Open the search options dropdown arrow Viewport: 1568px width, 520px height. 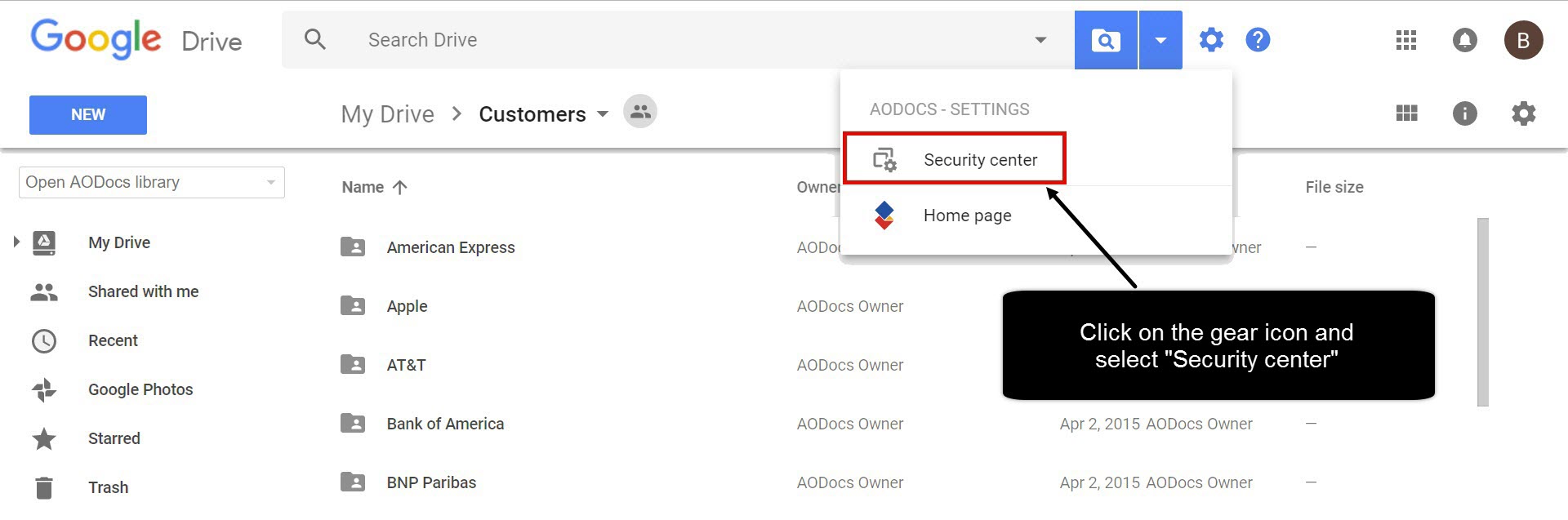point(1040,40)
